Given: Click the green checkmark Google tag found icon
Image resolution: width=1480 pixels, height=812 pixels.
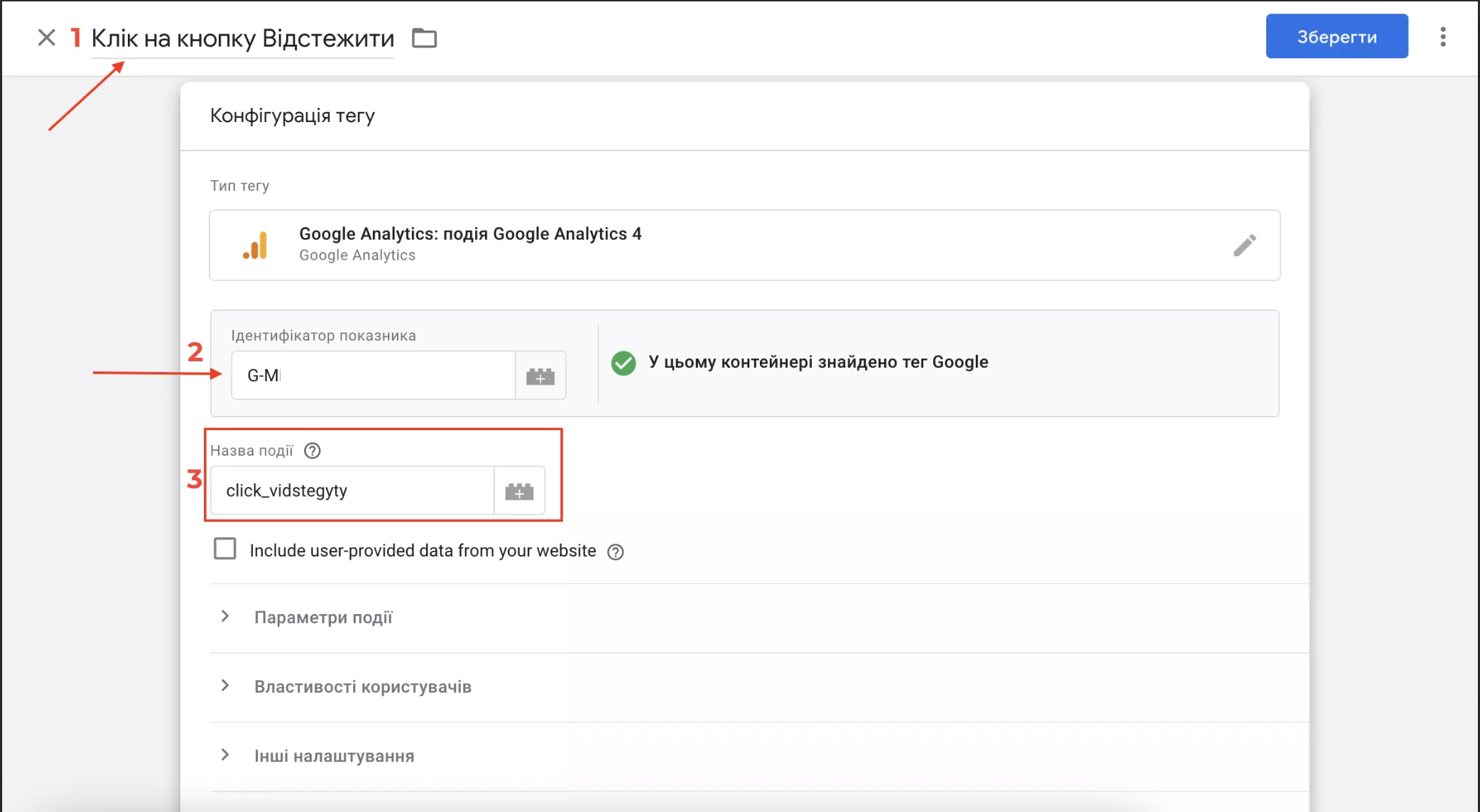Looking at the screenshot, I should coord(624,363).
